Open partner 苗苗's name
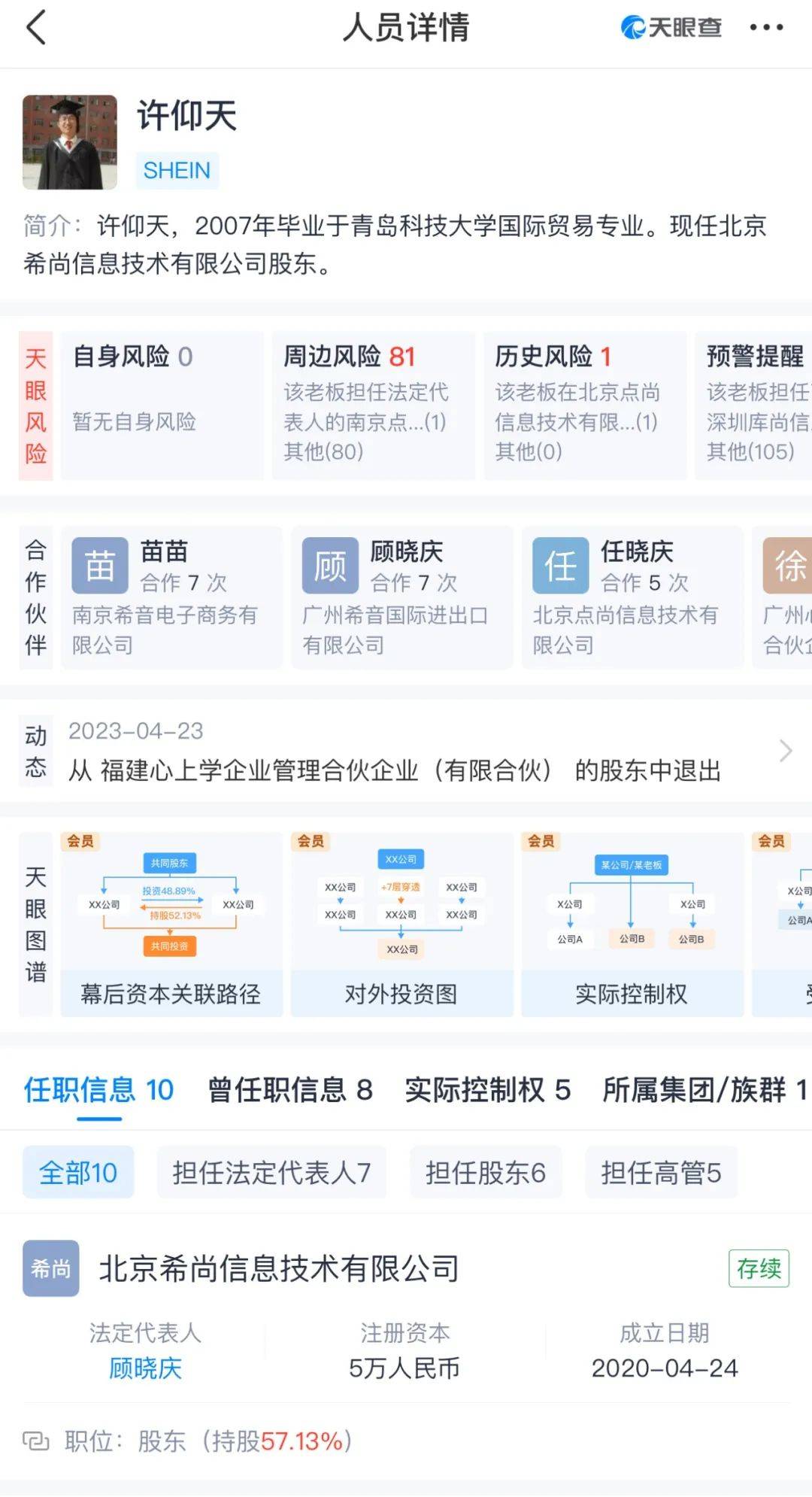This screenshot has width=812, height=1497. click(165, 551)
